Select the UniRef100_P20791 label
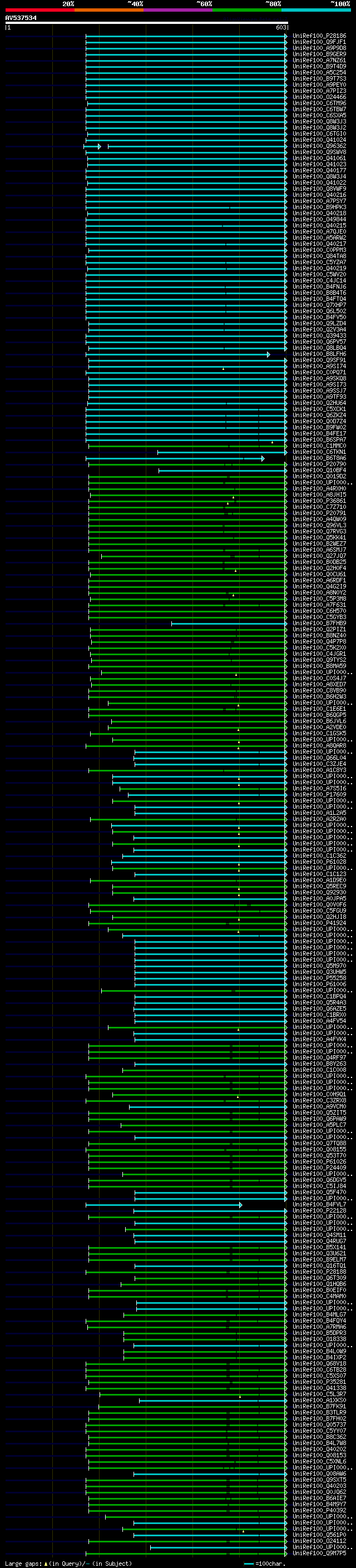Viewport: 356px width, 1568px height. tap(319, 512)
